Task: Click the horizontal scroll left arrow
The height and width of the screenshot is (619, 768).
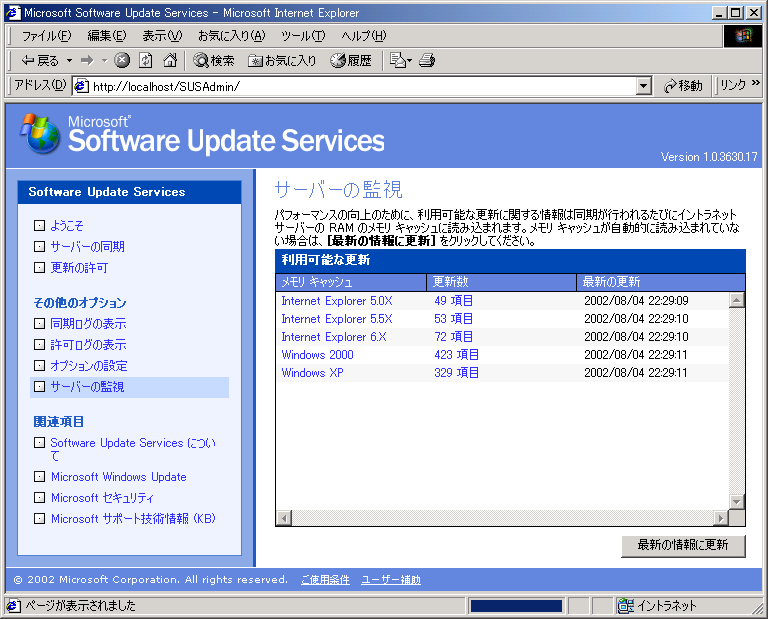Action: coord(284,518)
